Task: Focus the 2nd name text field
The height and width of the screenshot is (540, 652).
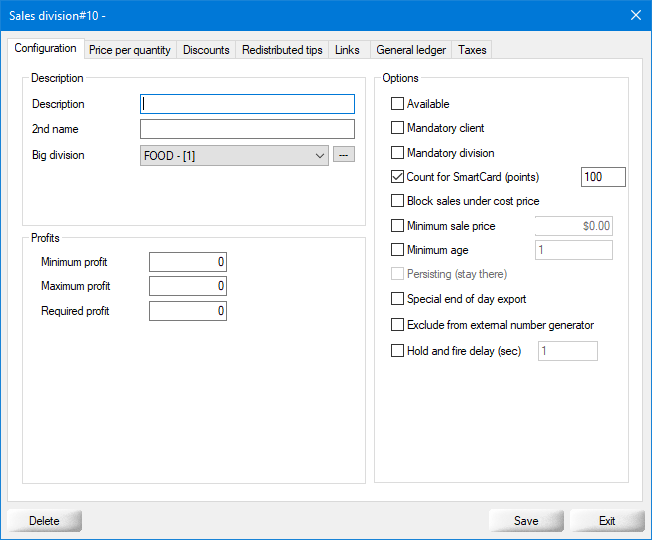Action: click(x=247, y=129)
